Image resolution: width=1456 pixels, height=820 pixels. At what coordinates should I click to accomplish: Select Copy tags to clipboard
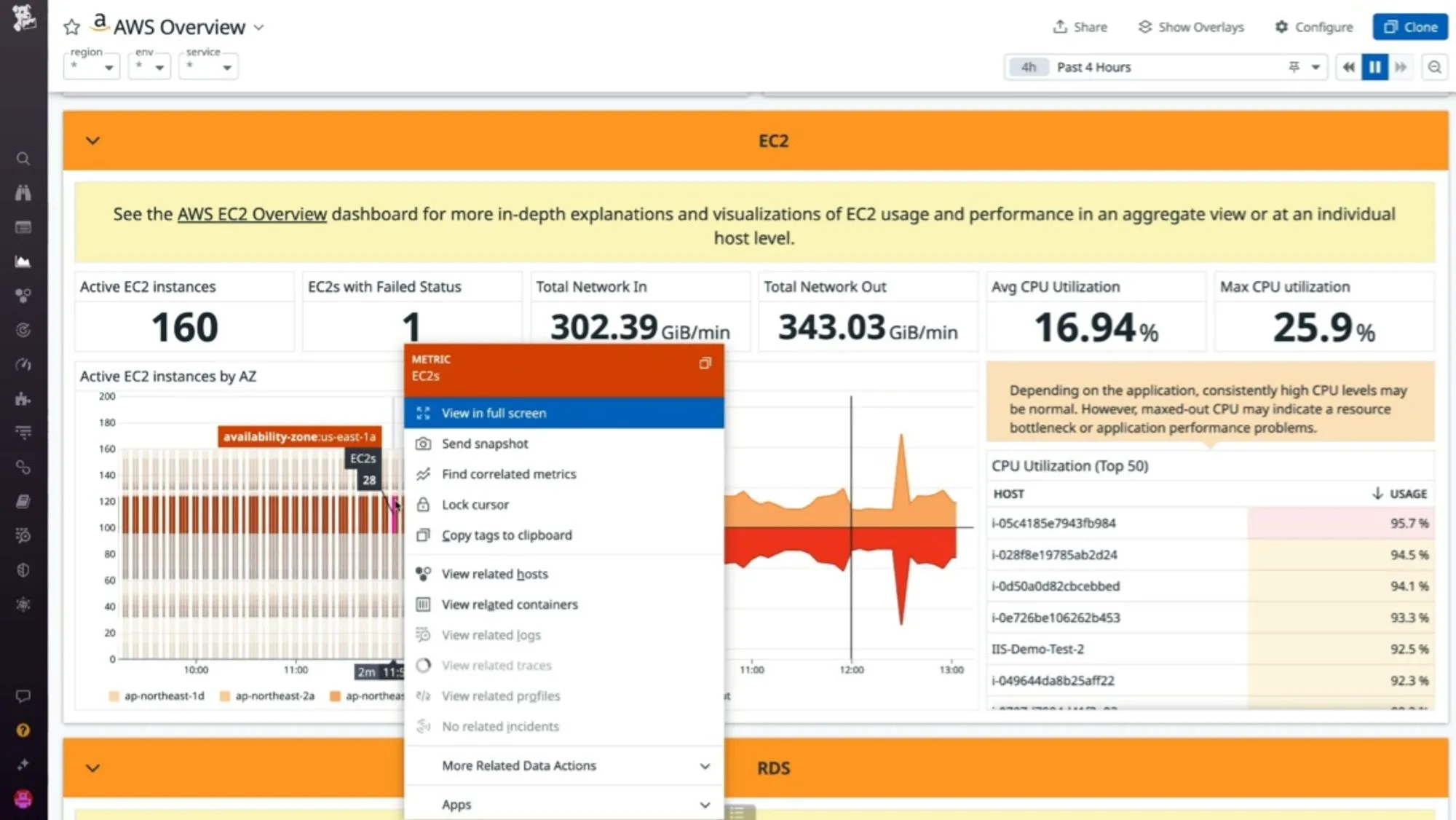point(564,535)
